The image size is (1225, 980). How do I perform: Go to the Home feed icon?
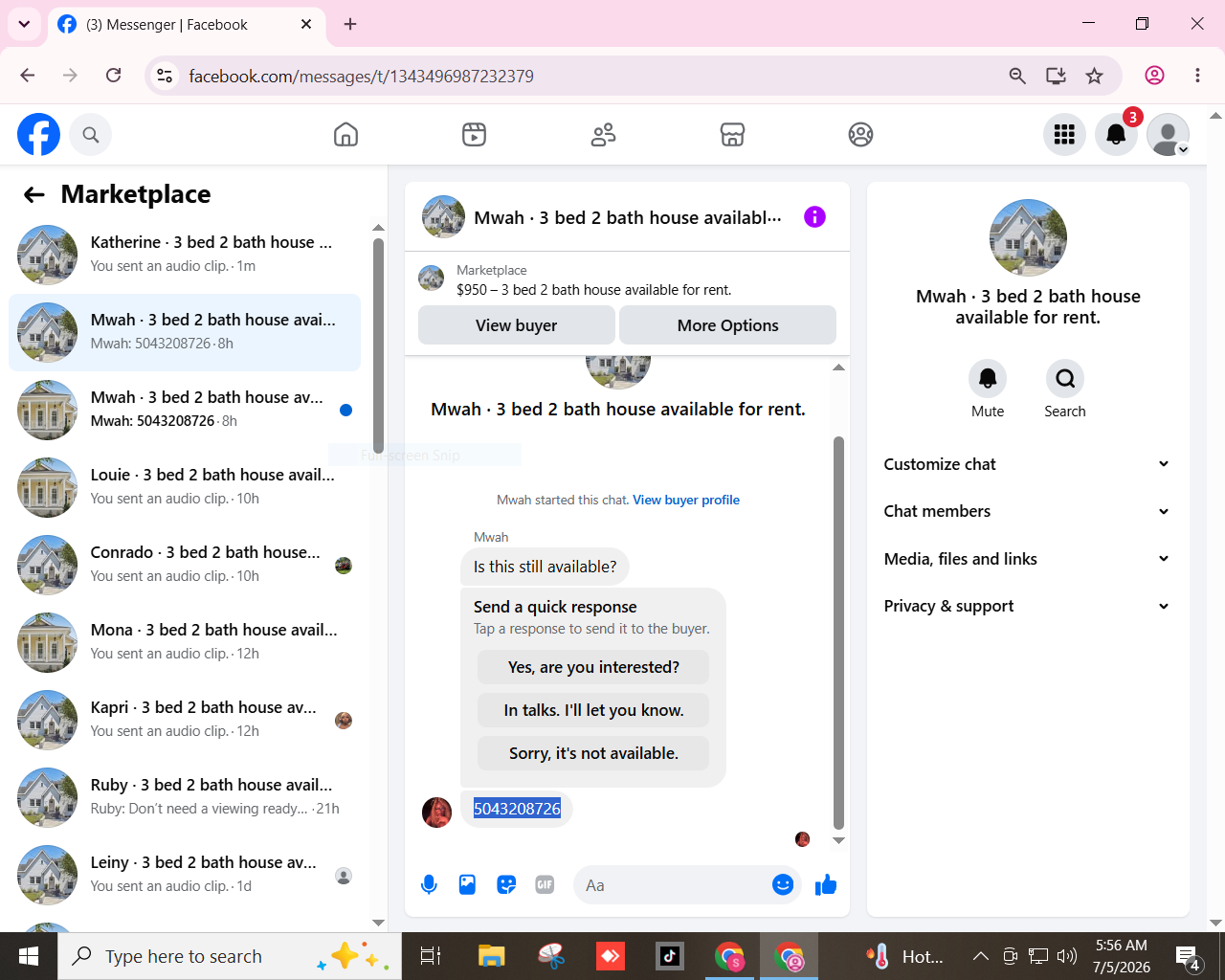pyautogui.click(x=345, y=135)
